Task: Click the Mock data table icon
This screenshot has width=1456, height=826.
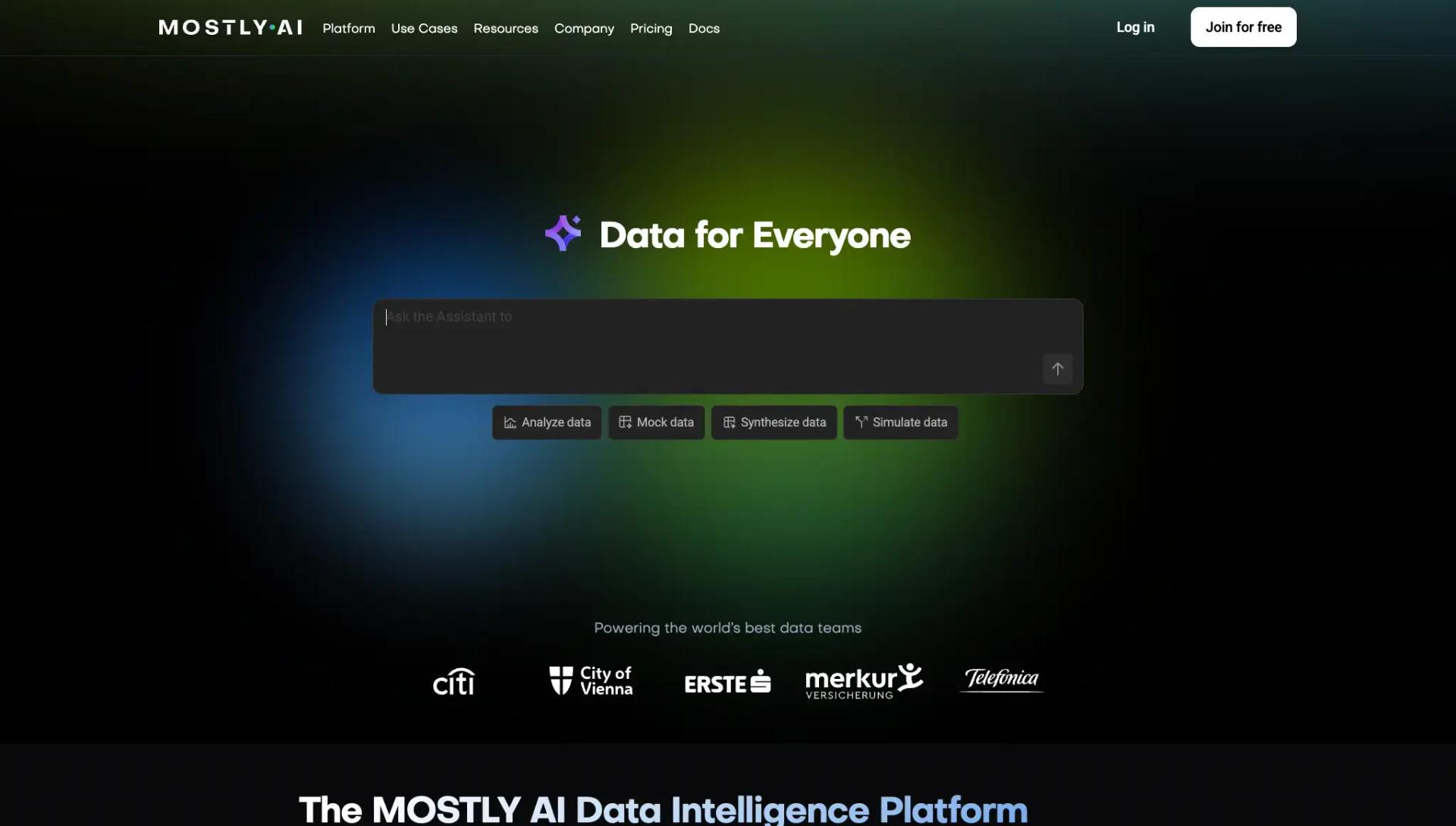Action: click(624, 422)
